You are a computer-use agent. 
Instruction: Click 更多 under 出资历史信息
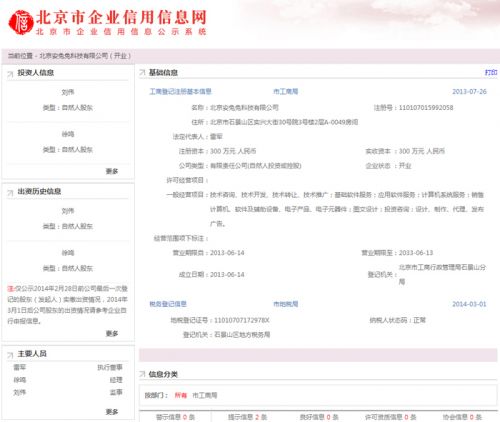tap(112, 333)
